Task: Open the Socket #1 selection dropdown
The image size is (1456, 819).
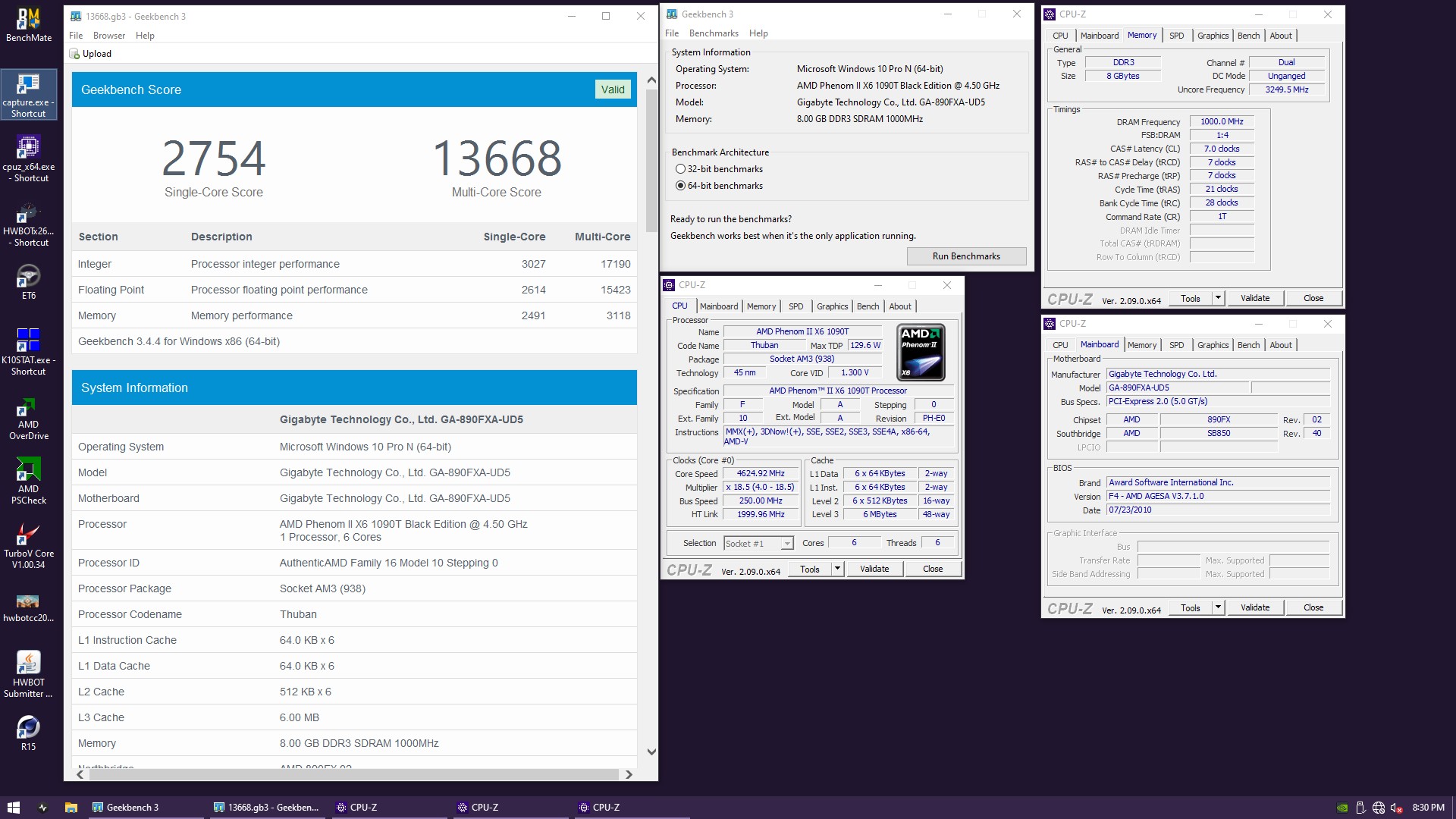Action: click(758, 543)
